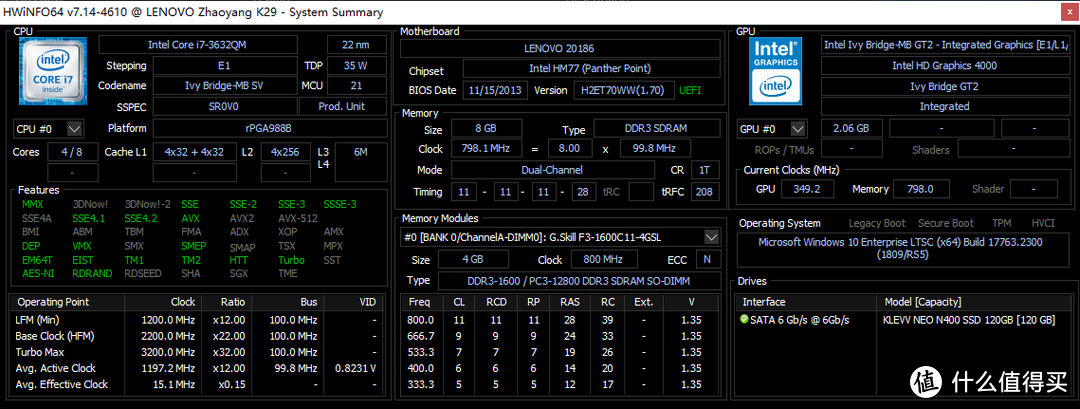
Task: Click the module Clock value 800 MHz
Action: [603, 260]
